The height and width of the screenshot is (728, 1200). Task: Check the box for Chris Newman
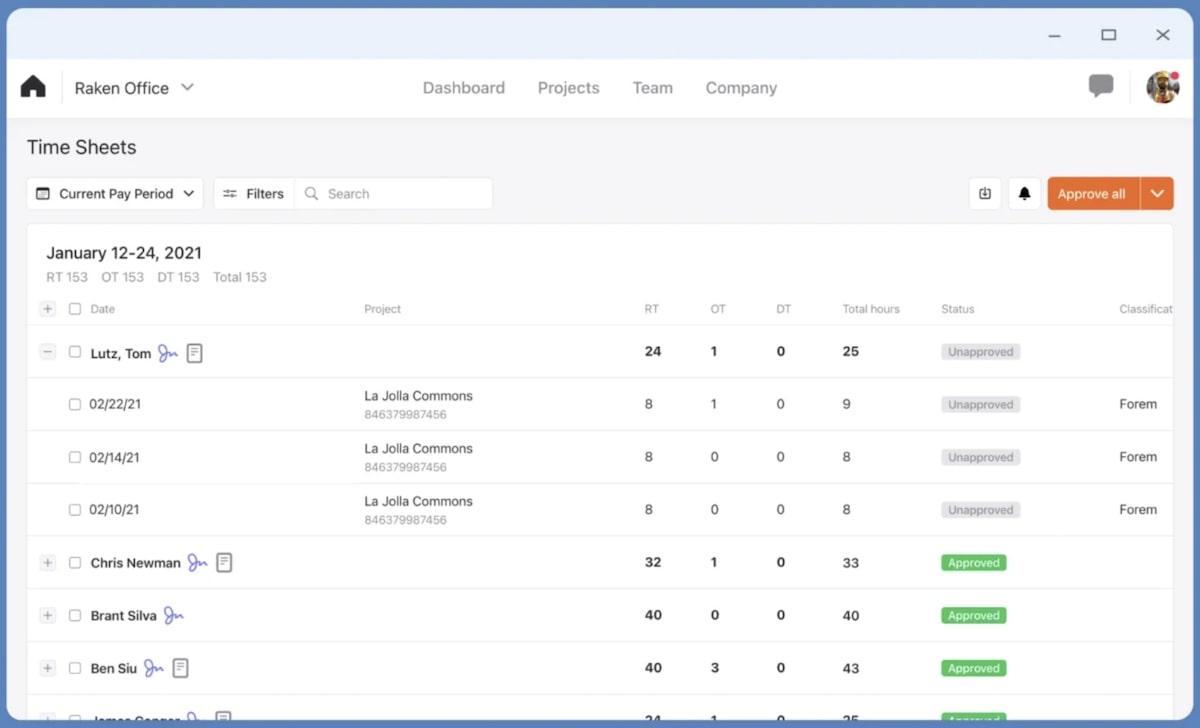tap(75, 563)
